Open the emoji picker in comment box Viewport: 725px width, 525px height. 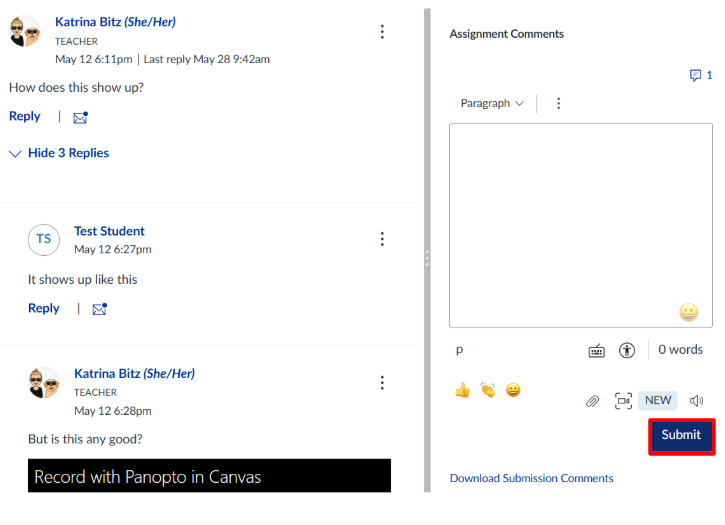pyautogui.click(x=688, y=312)
